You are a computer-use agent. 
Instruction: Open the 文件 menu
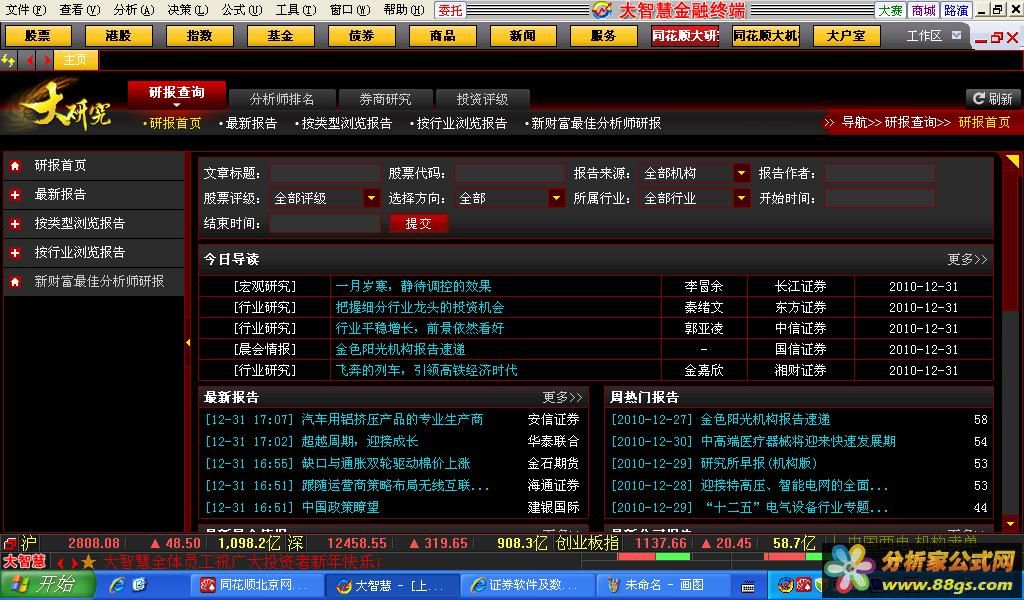25,10
